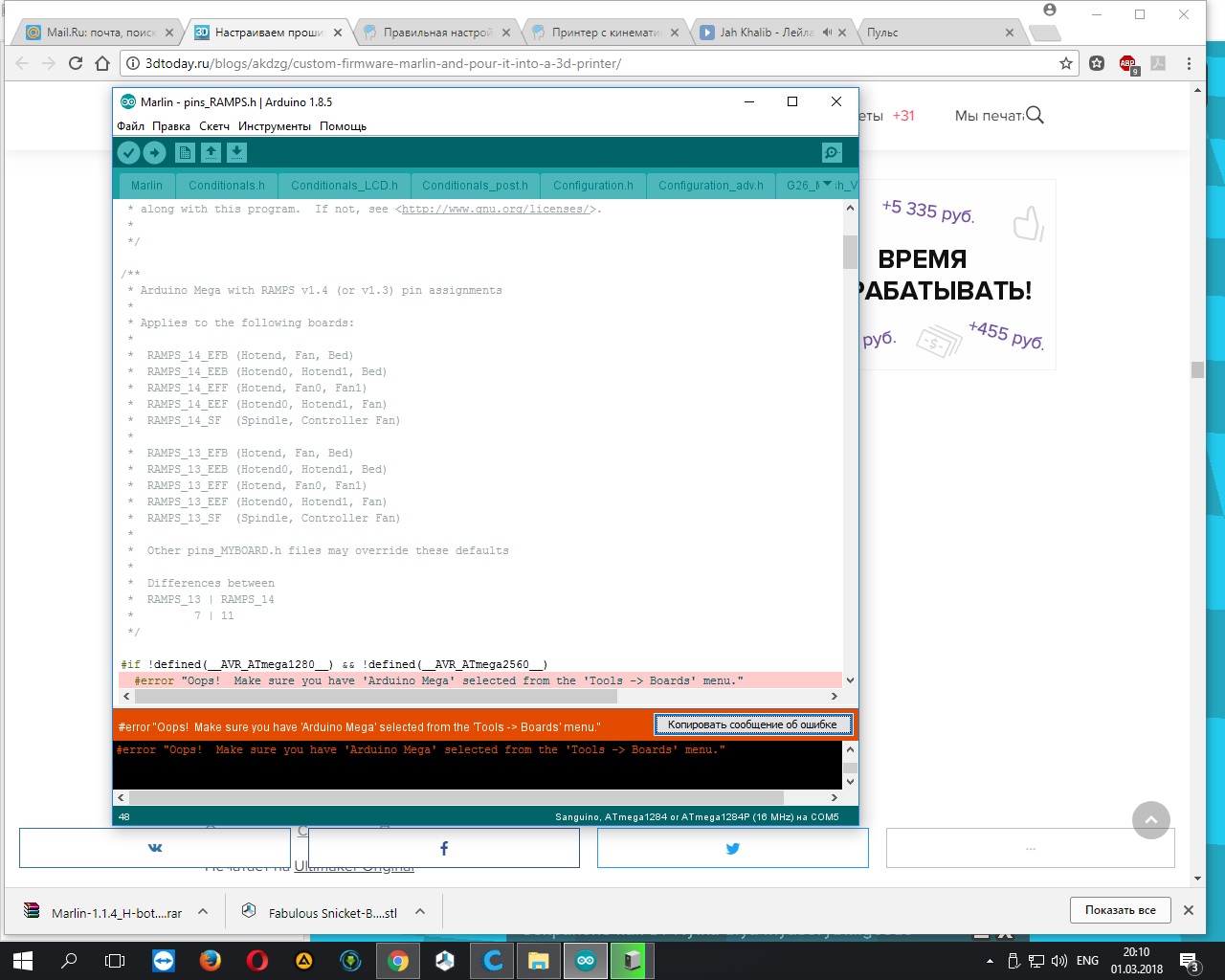Image resolution: width=1225 pixels, height=980 pixels.
Task: Open the Serial Monitor icon
Action: coord(832,152)
